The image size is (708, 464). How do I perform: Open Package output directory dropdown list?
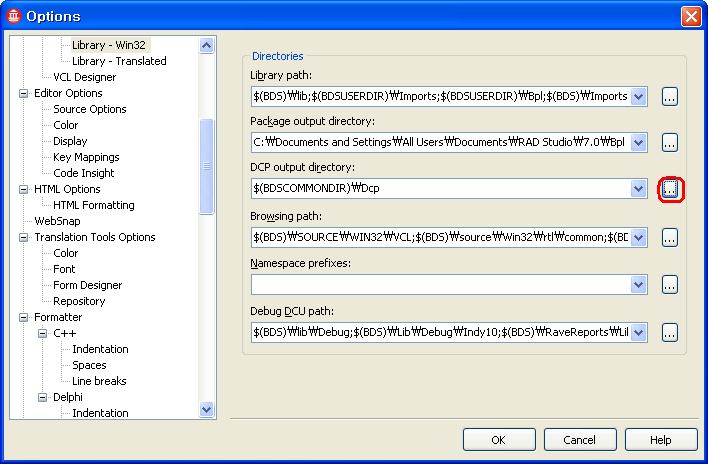coord(638,143)
